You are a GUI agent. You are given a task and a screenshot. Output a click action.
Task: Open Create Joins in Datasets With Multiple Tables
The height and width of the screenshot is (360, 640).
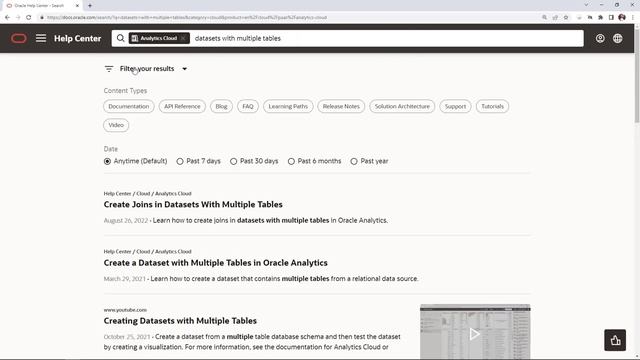point(193,204)
